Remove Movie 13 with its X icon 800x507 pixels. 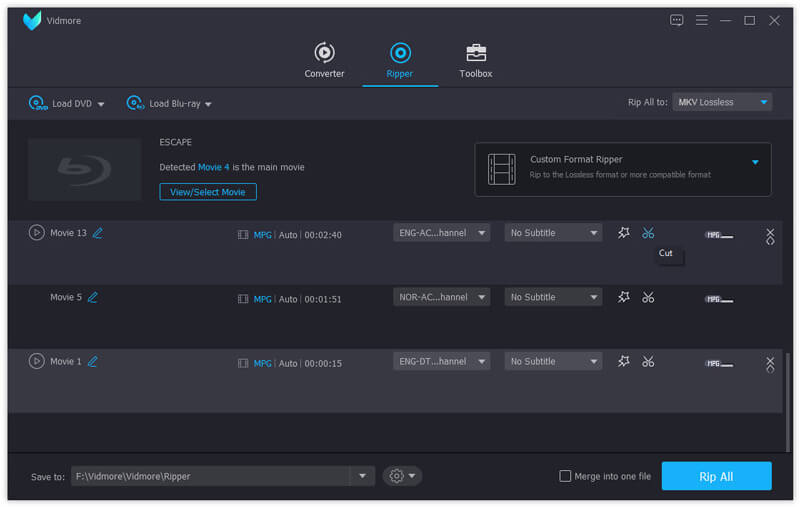point(770,231)
